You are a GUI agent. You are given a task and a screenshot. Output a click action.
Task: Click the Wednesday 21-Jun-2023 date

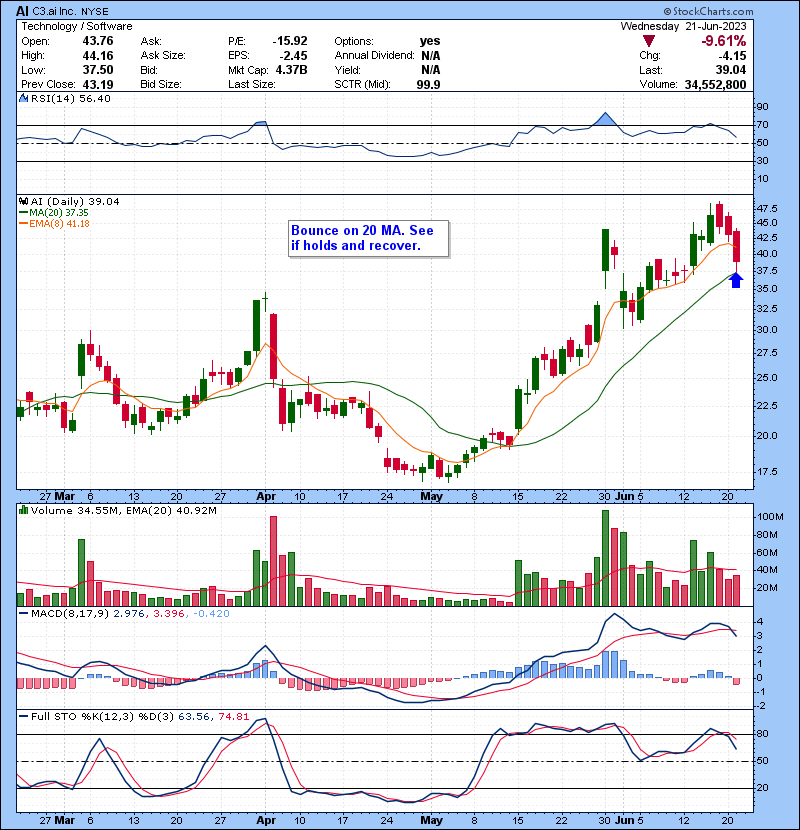[683, 26]
